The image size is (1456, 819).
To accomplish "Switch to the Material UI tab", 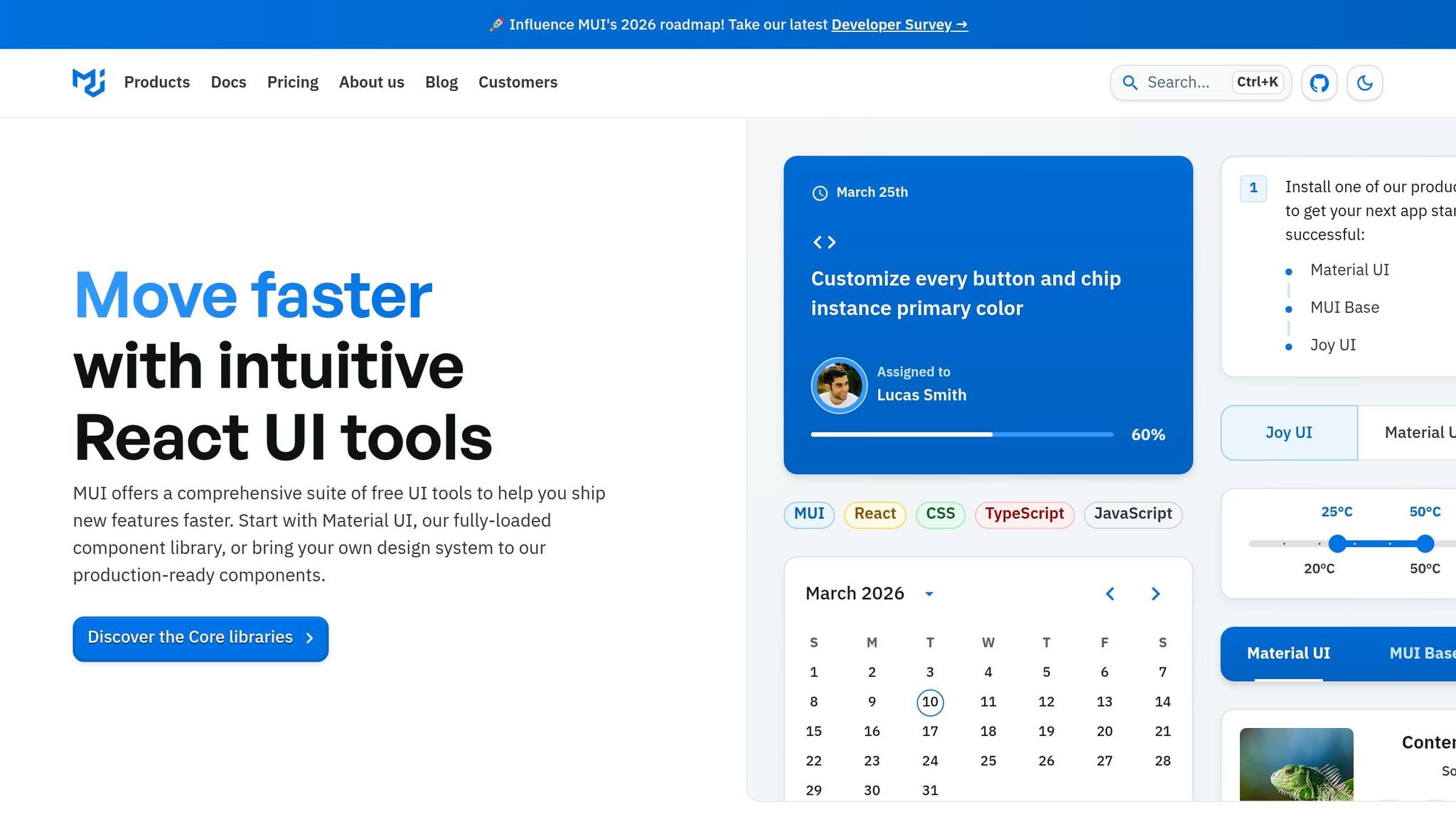I will tap(1288, 653).
